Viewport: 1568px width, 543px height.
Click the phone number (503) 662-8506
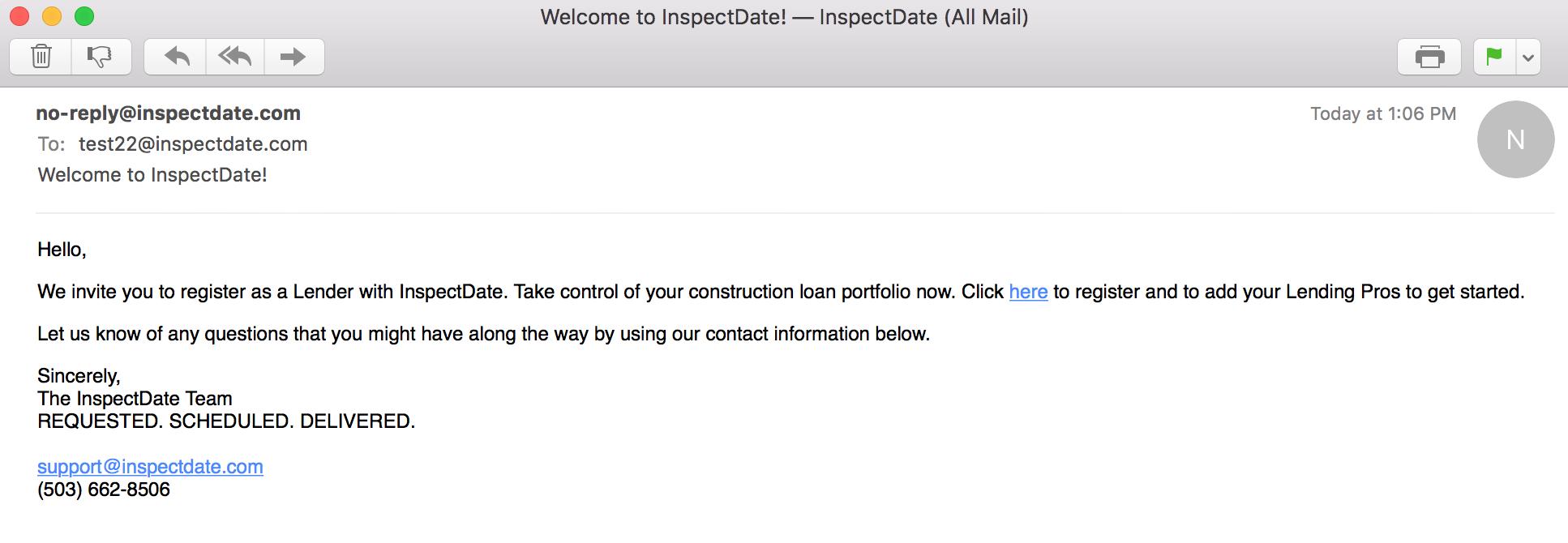(104, 490)
